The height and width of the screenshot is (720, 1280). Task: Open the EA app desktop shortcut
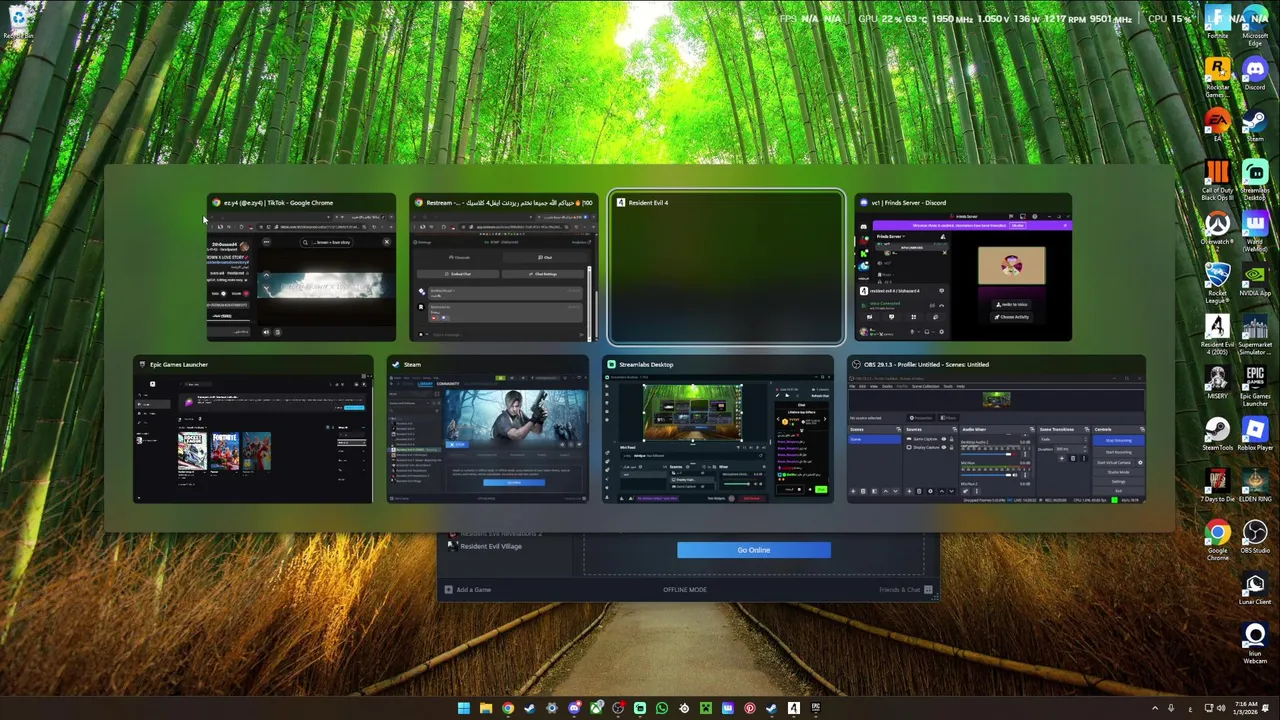coord(1217,125)
